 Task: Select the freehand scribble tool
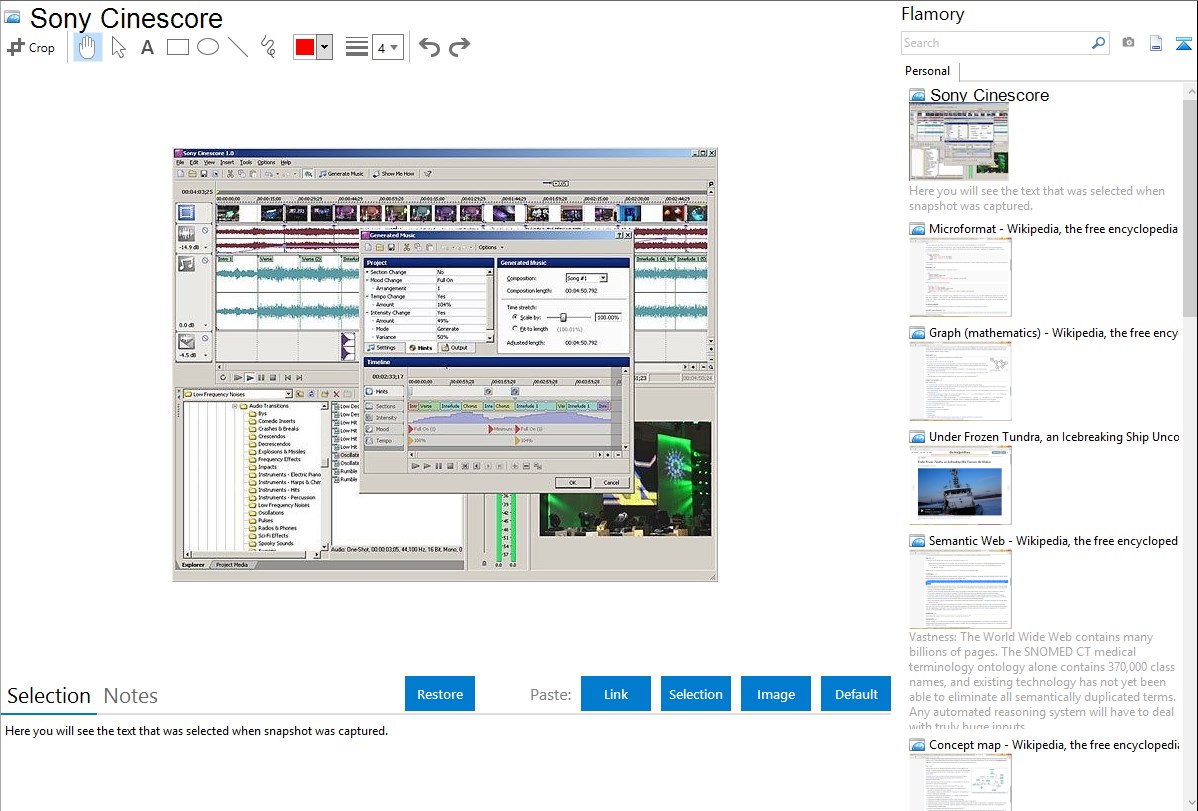pos(268,47)
